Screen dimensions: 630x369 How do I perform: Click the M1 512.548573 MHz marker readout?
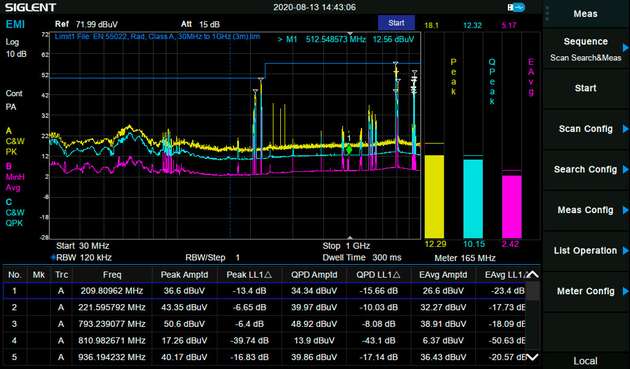tap(346, 39)
